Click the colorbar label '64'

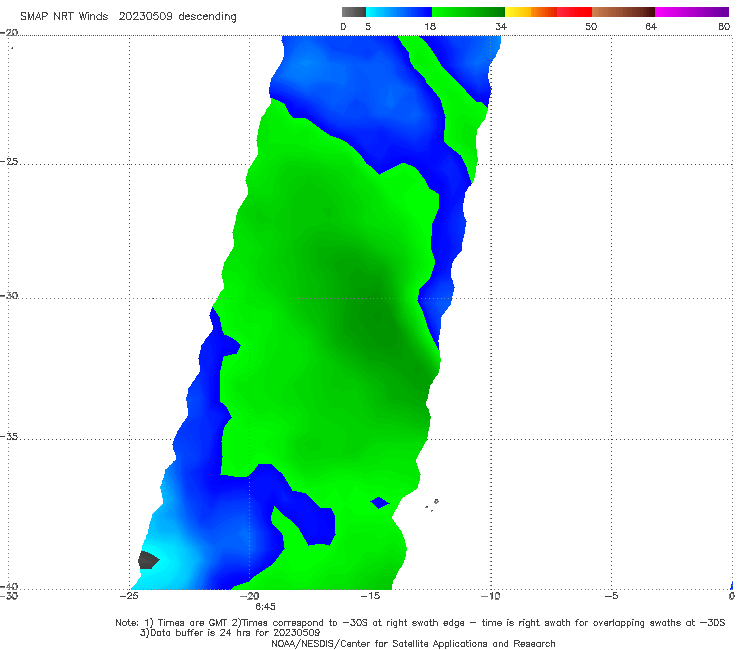(x=651, y=27)
